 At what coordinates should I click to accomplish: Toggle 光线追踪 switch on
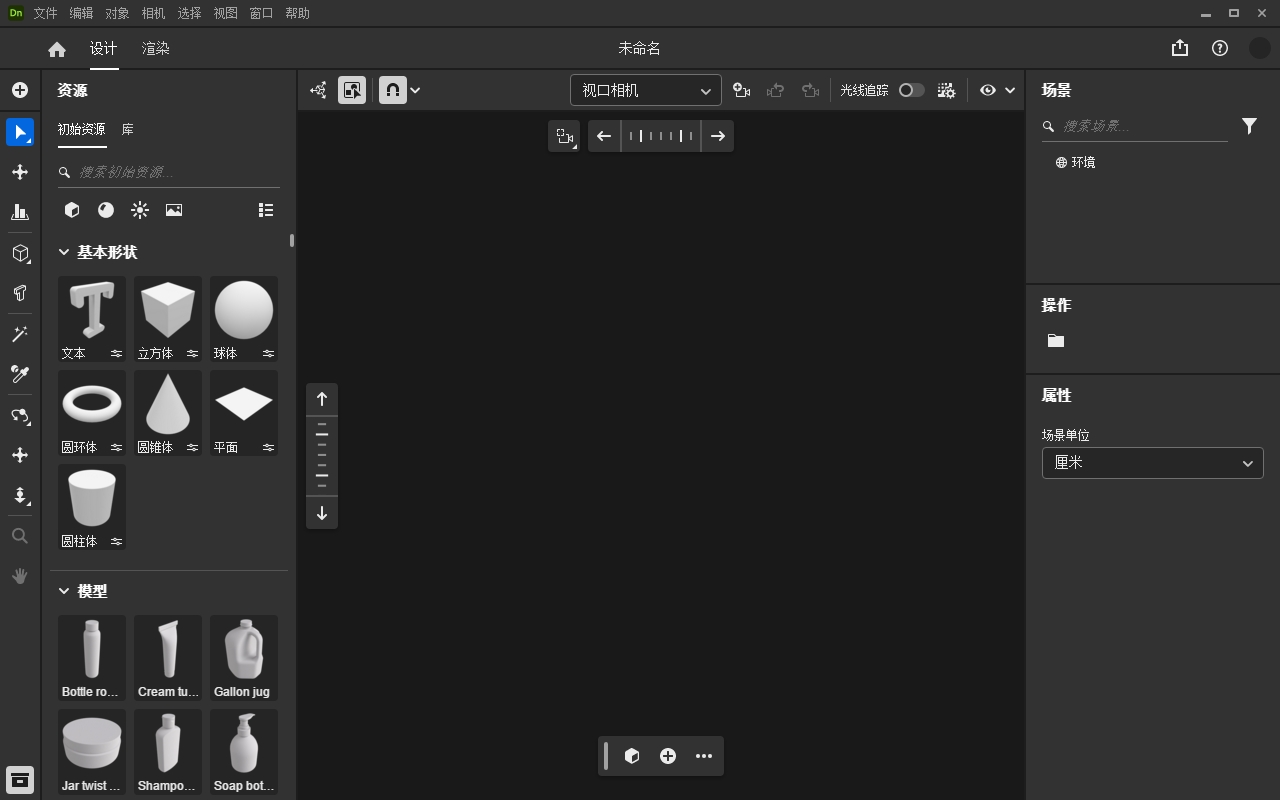point(911,89)
